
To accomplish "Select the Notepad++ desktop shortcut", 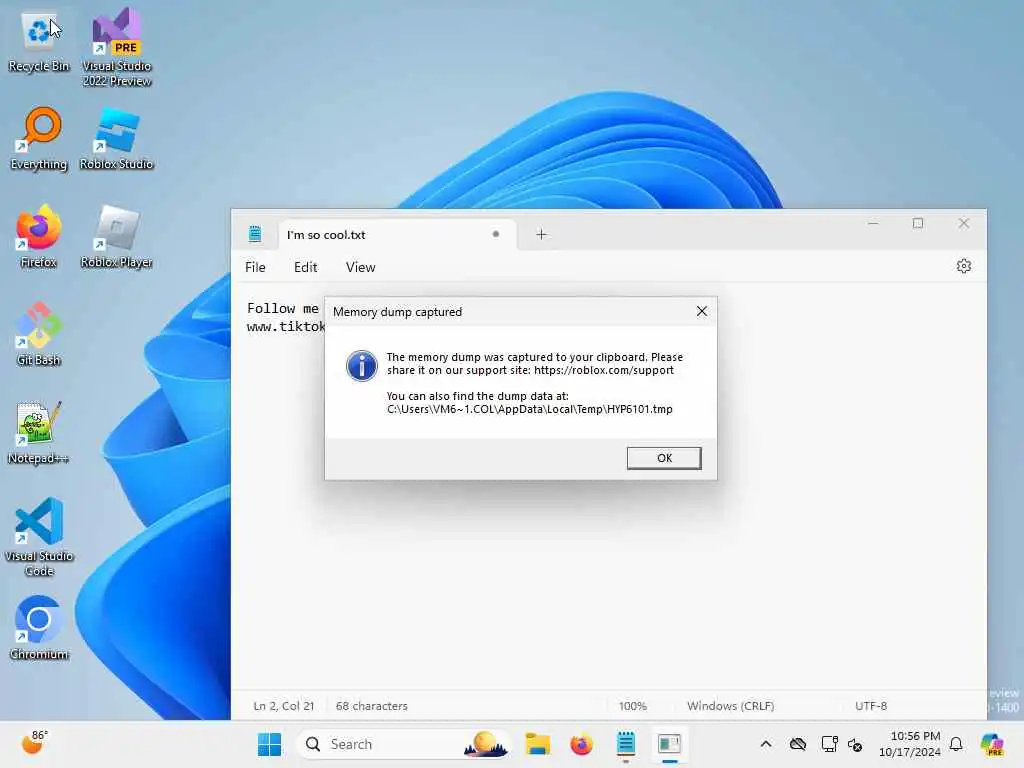I will coord(39,432).
